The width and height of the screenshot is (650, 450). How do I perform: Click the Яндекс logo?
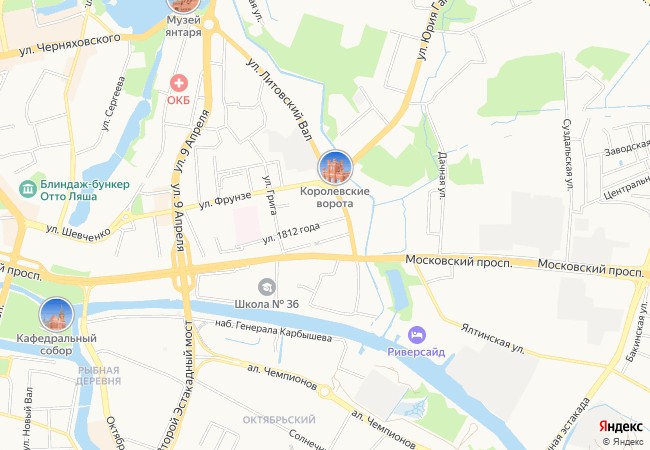tap(621, 426)
